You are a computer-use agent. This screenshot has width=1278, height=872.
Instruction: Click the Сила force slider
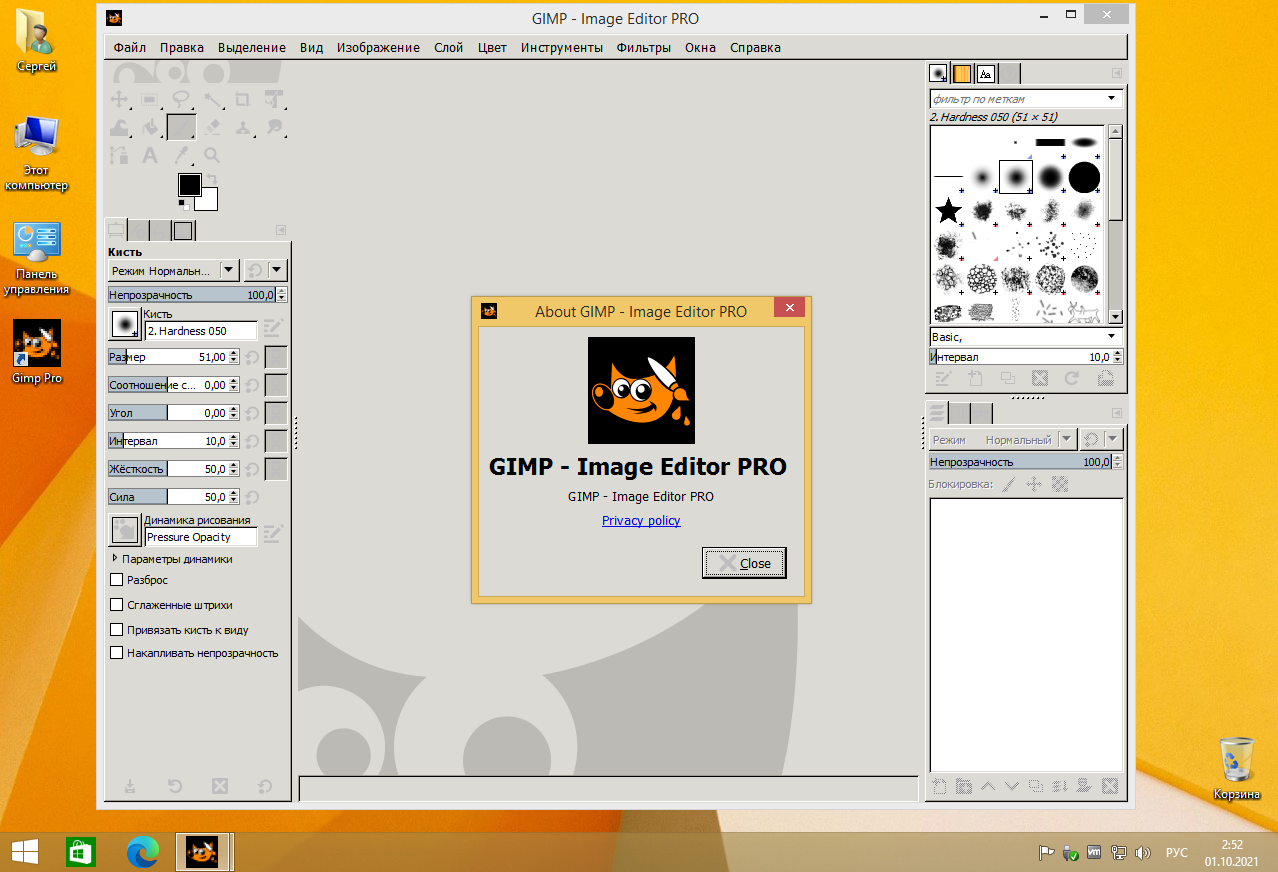pyautogui.click(x=168, y=497)
